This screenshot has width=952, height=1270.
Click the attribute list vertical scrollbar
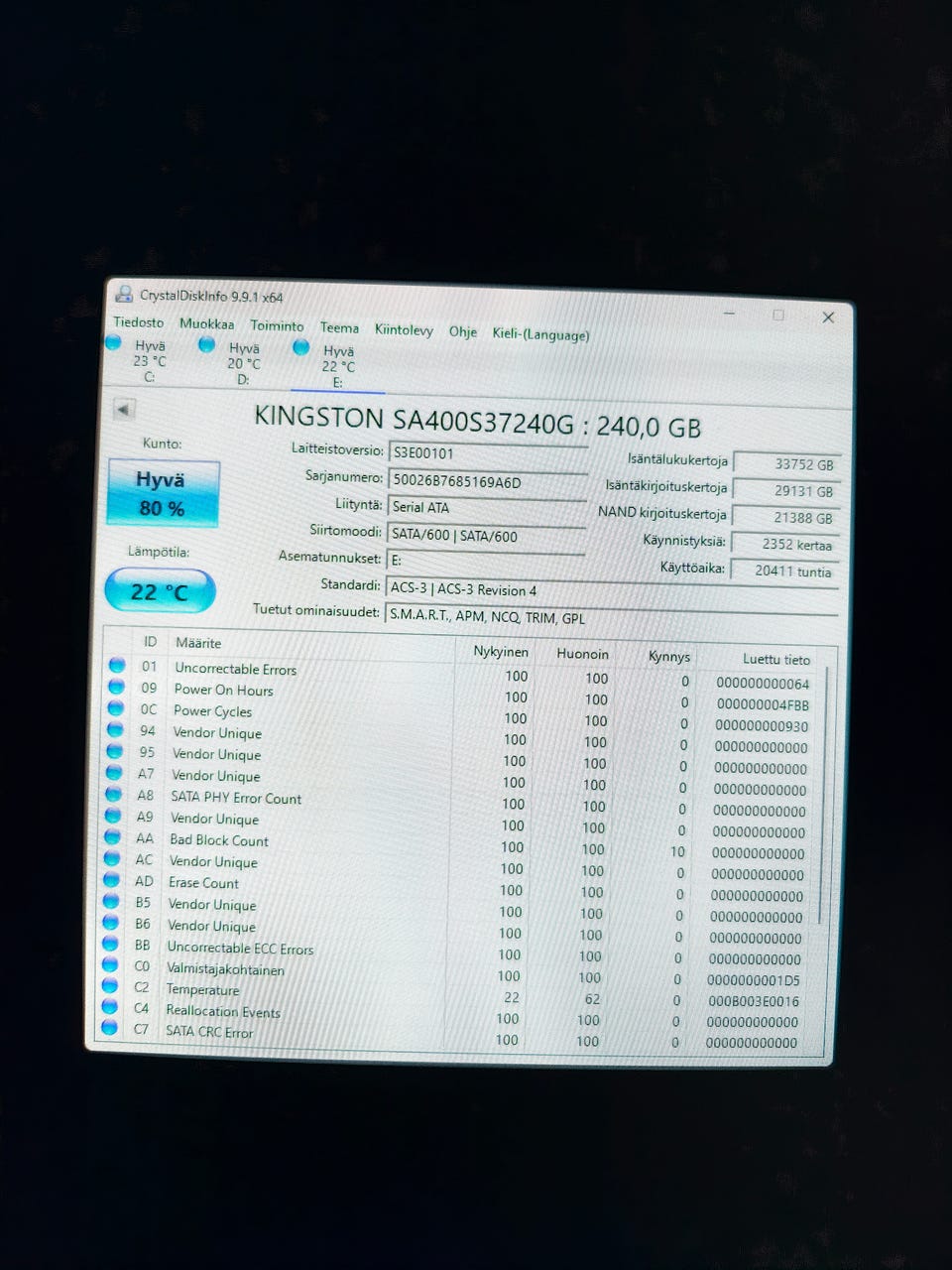coord(823,796)
